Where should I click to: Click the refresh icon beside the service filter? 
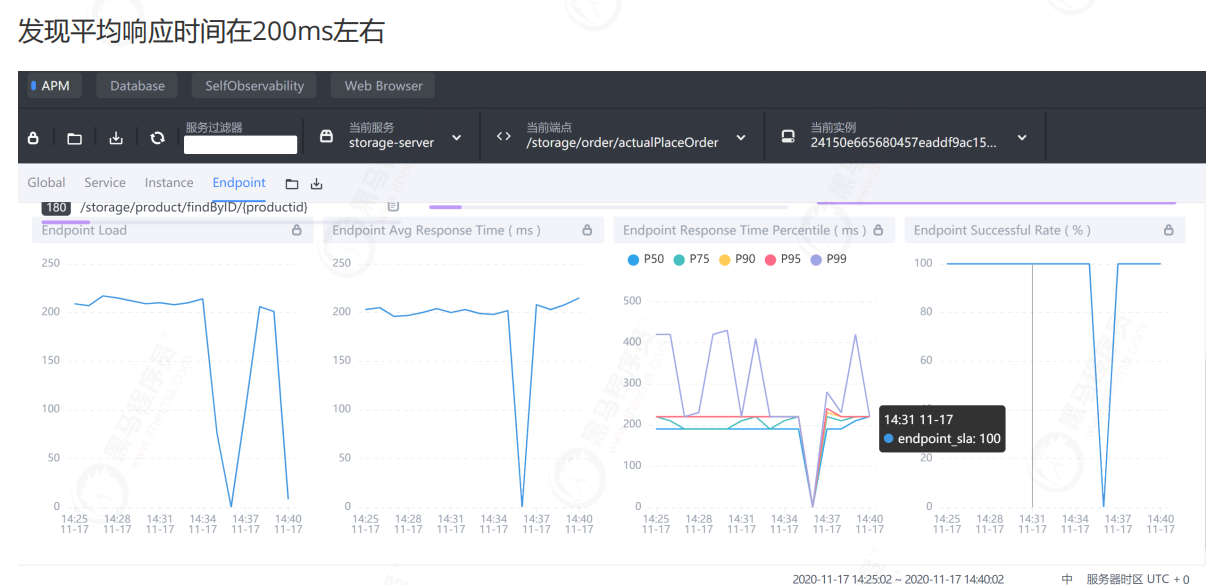(x=157, y=138)
